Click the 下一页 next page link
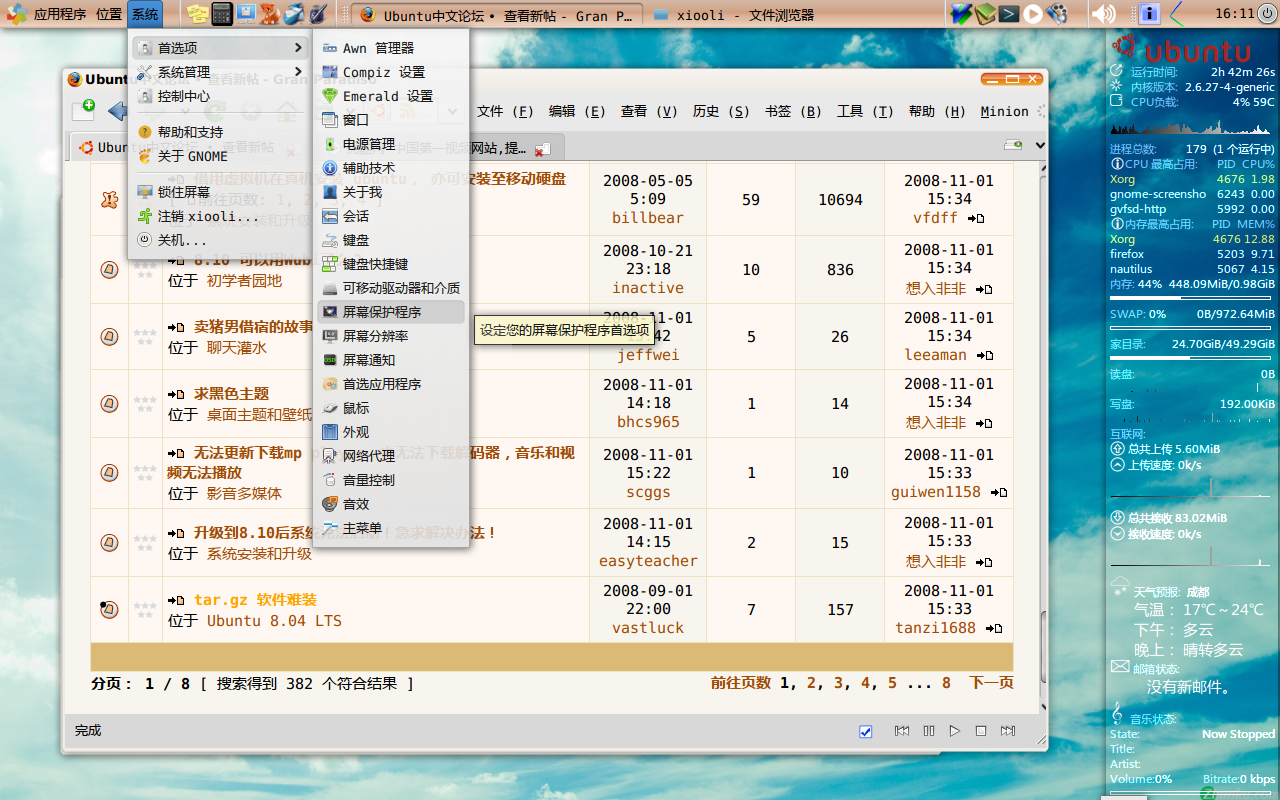1280x800 pixels. coord(991,683)
